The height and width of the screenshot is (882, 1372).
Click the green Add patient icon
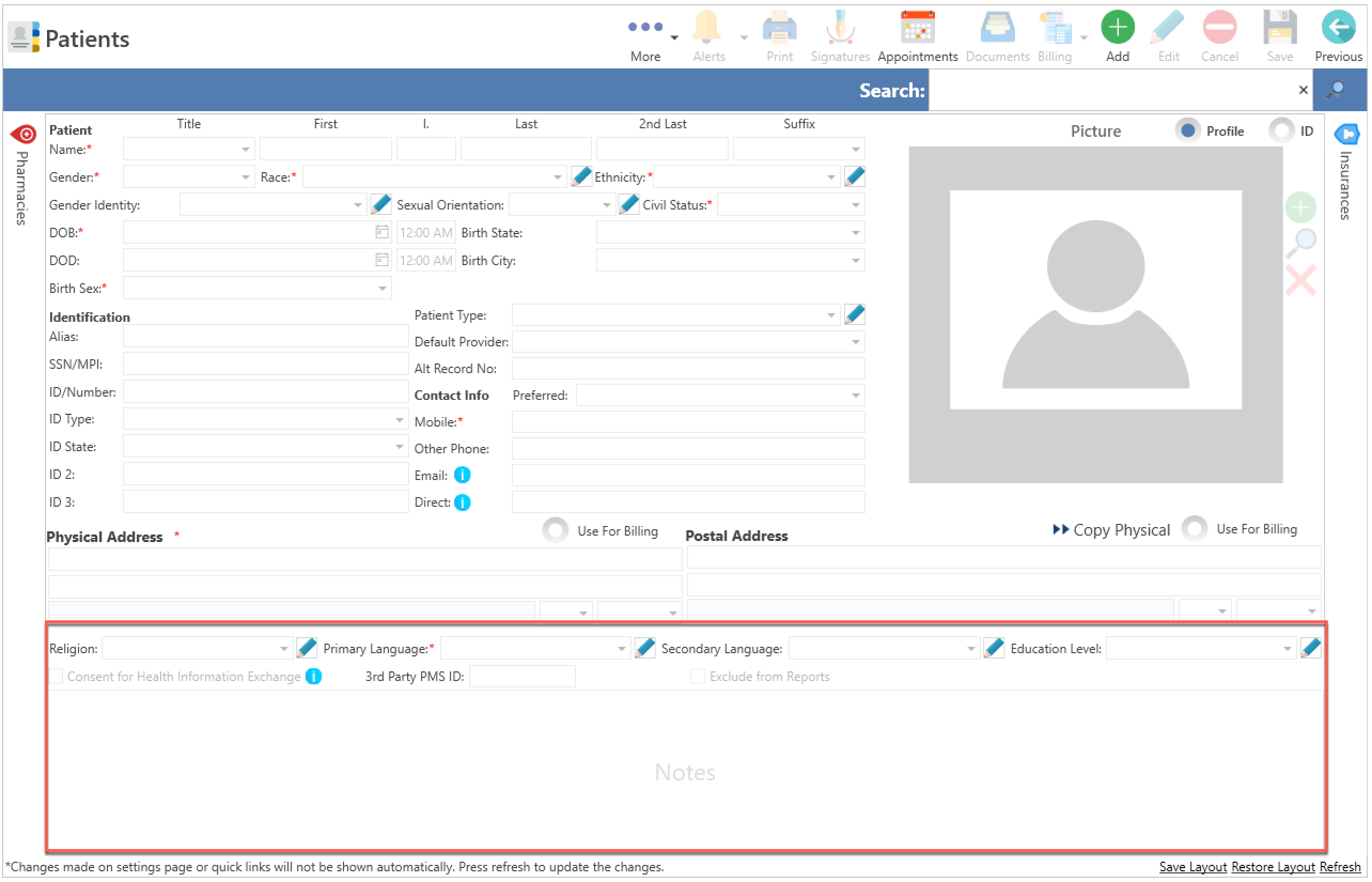(1117, 27)
